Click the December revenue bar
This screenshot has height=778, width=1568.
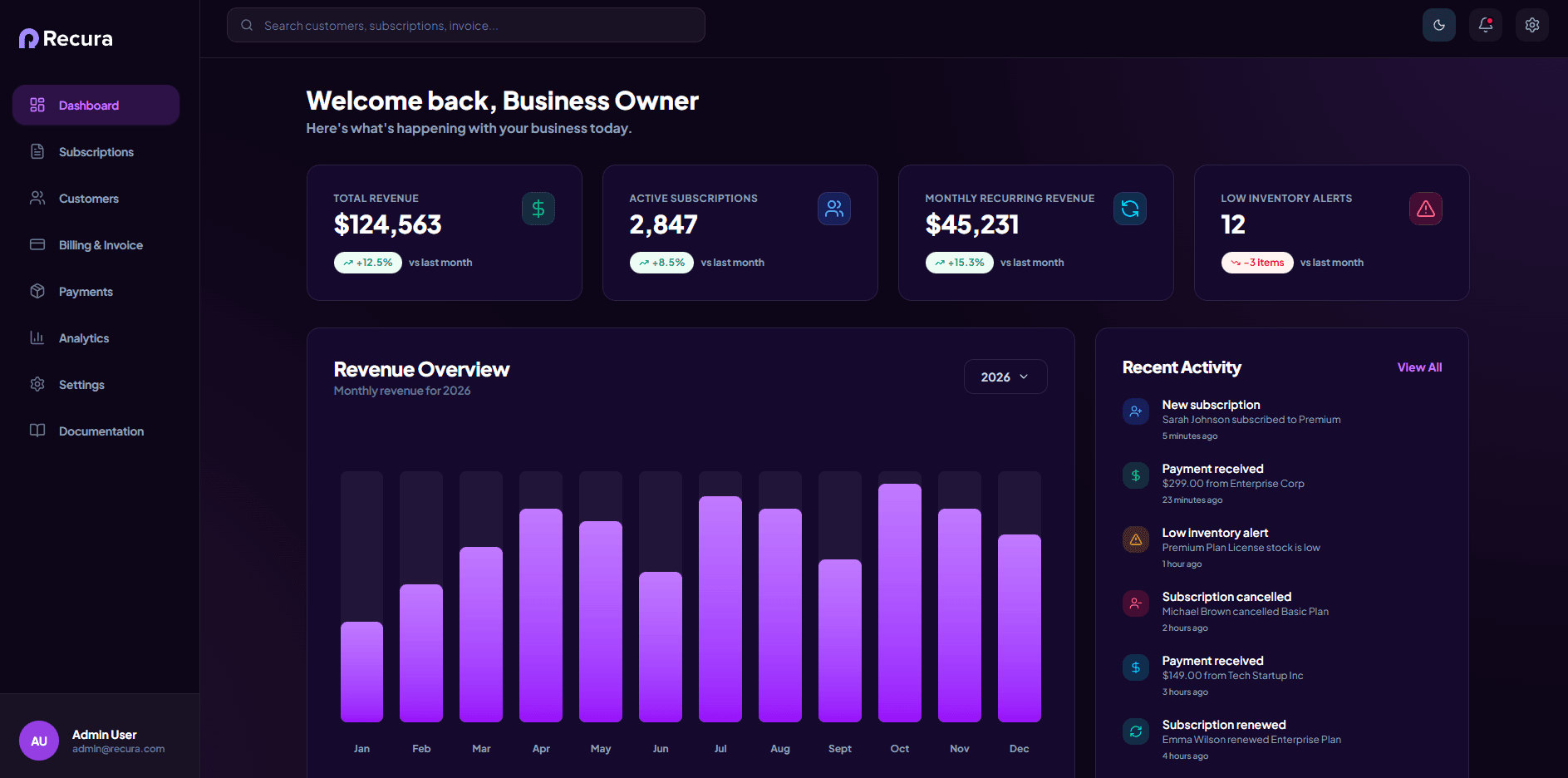coord(1020,628)
